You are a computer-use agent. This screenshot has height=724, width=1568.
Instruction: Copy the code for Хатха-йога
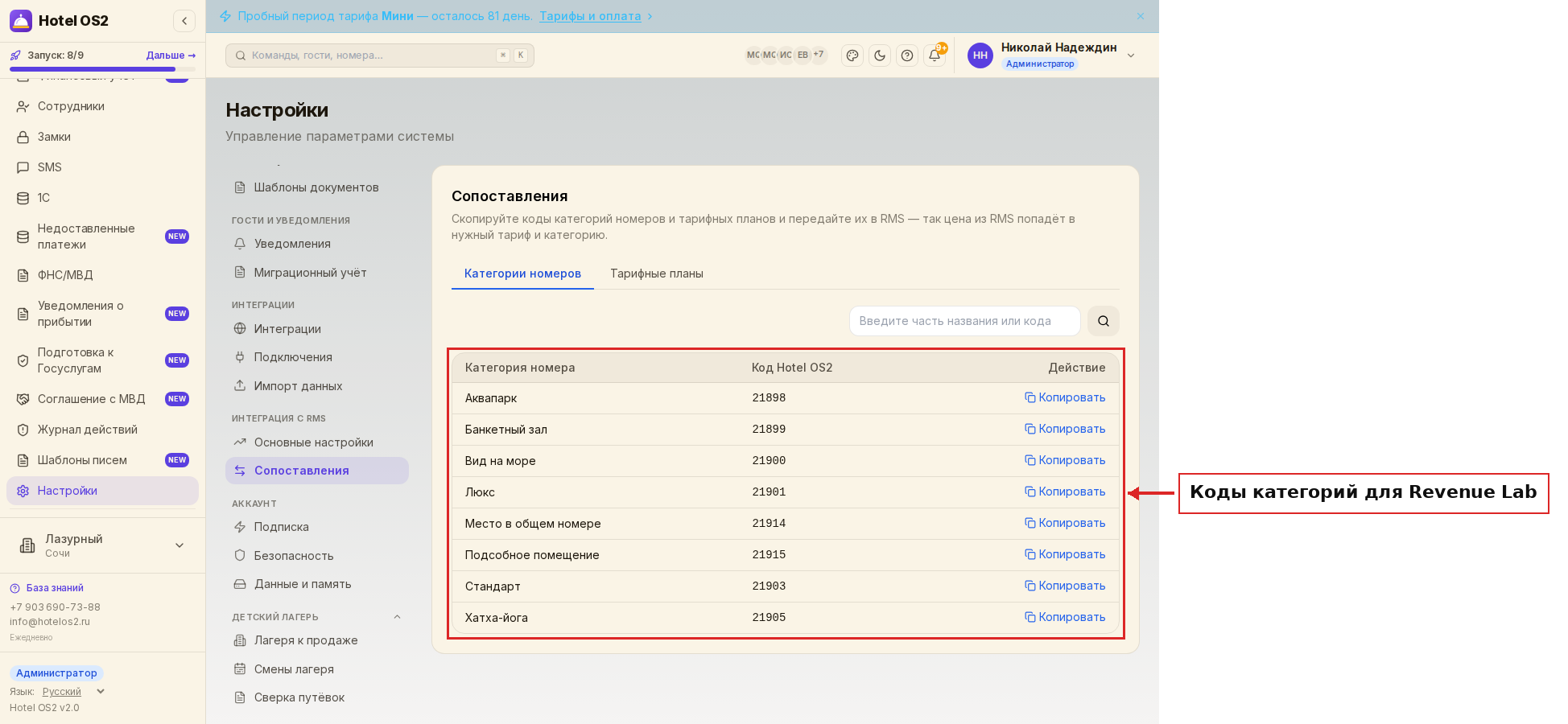(1065, 617)
